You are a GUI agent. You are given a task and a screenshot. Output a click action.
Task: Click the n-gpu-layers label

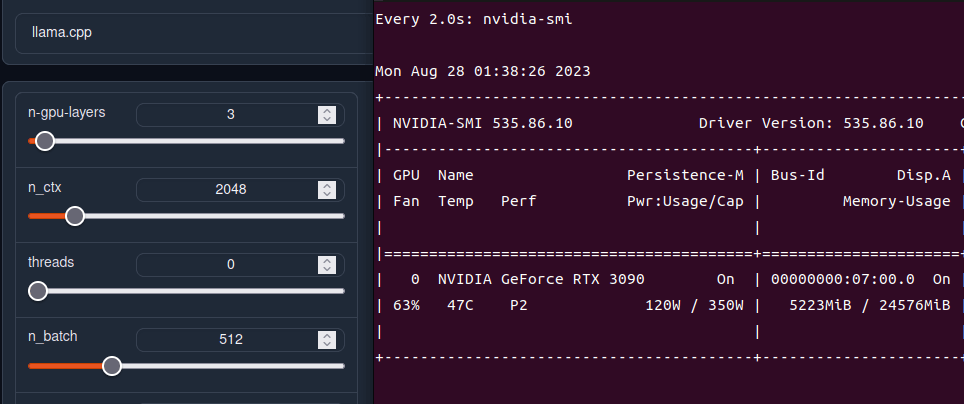click(66, 113)
